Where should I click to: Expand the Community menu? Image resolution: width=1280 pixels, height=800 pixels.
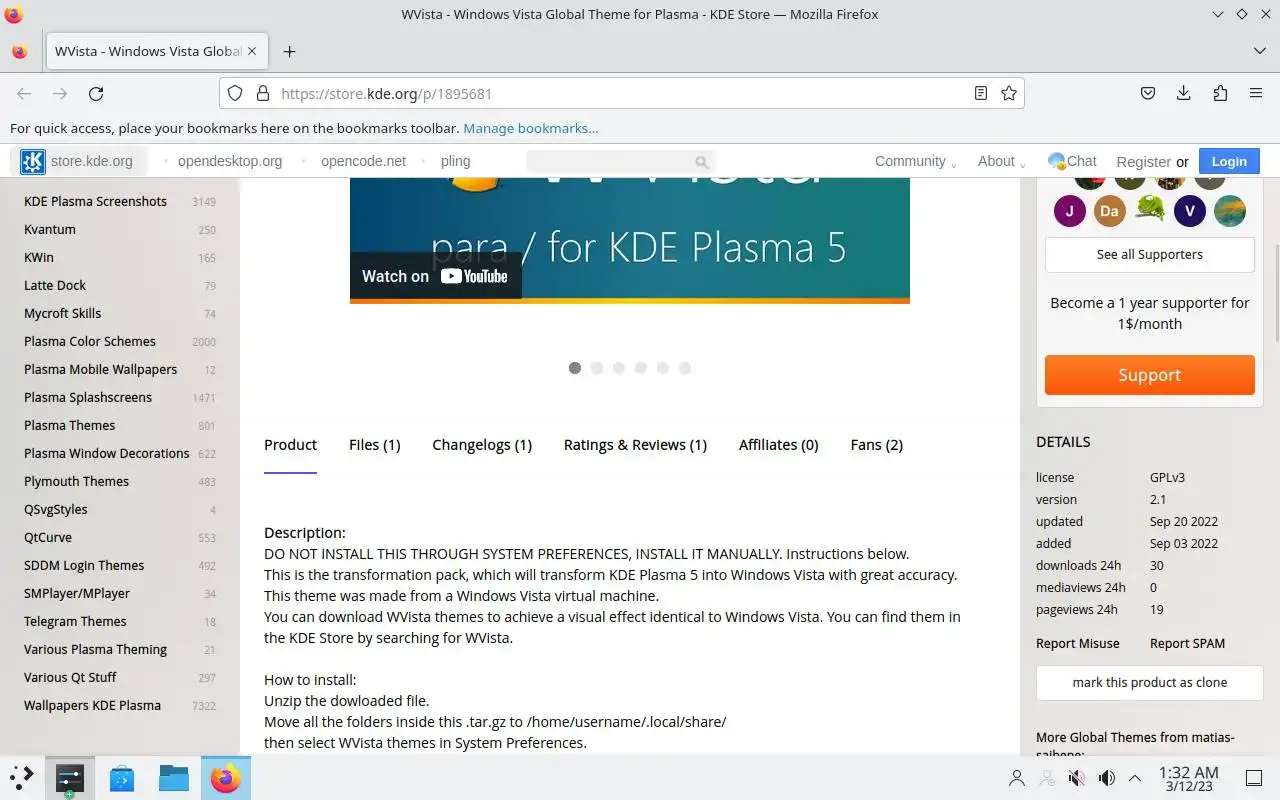click(915, 161)
